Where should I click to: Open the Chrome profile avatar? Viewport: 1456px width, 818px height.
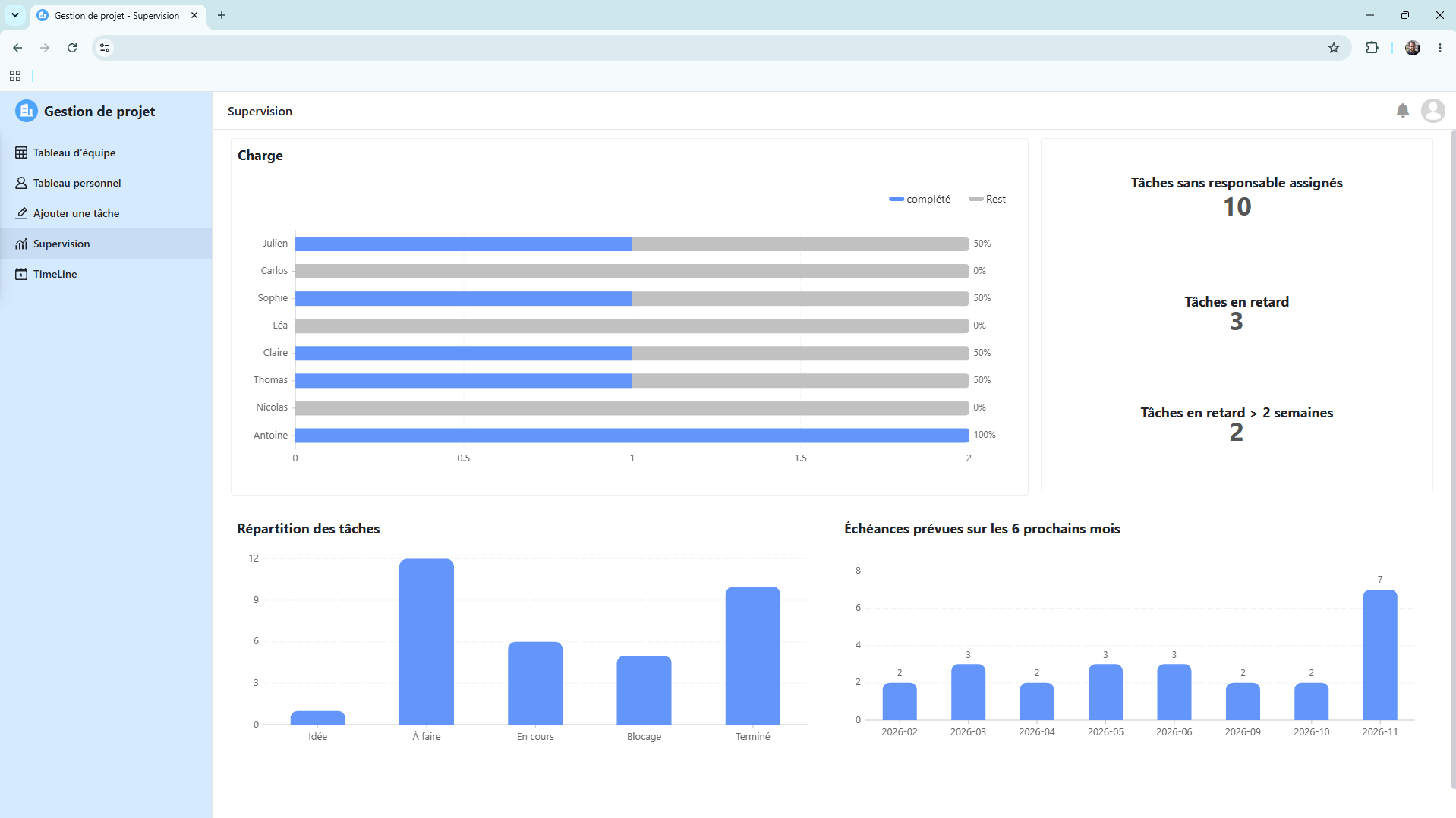(x=1413, y=48)
